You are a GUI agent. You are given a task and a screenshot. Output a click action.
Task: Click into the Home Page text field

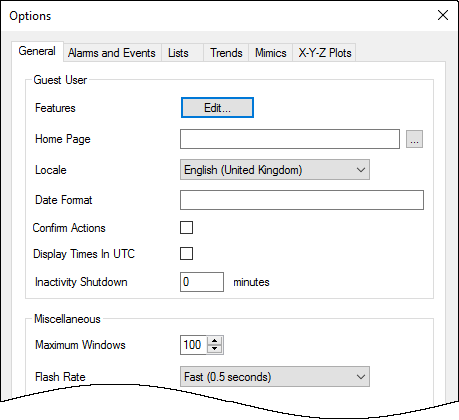point(290,139)
